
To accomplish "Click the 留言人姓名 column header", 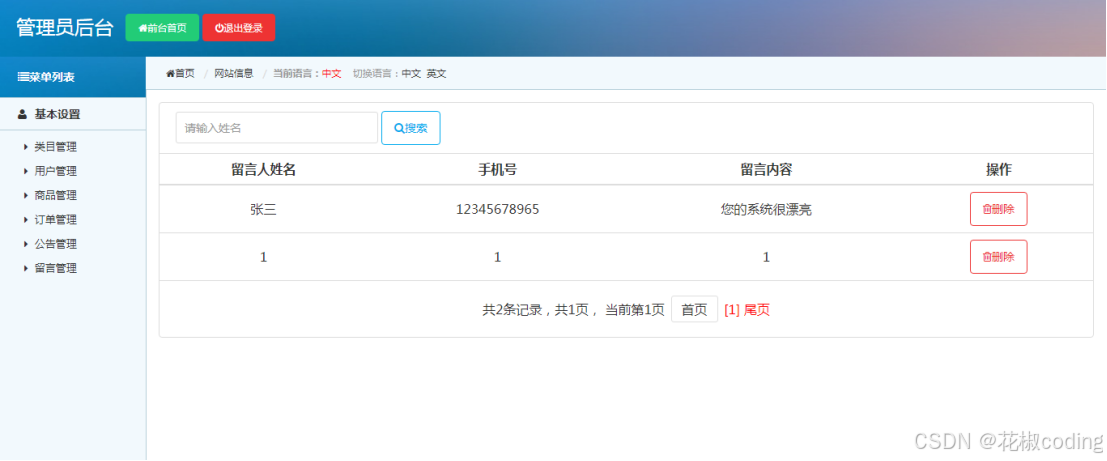I will [x=263, y=169].
